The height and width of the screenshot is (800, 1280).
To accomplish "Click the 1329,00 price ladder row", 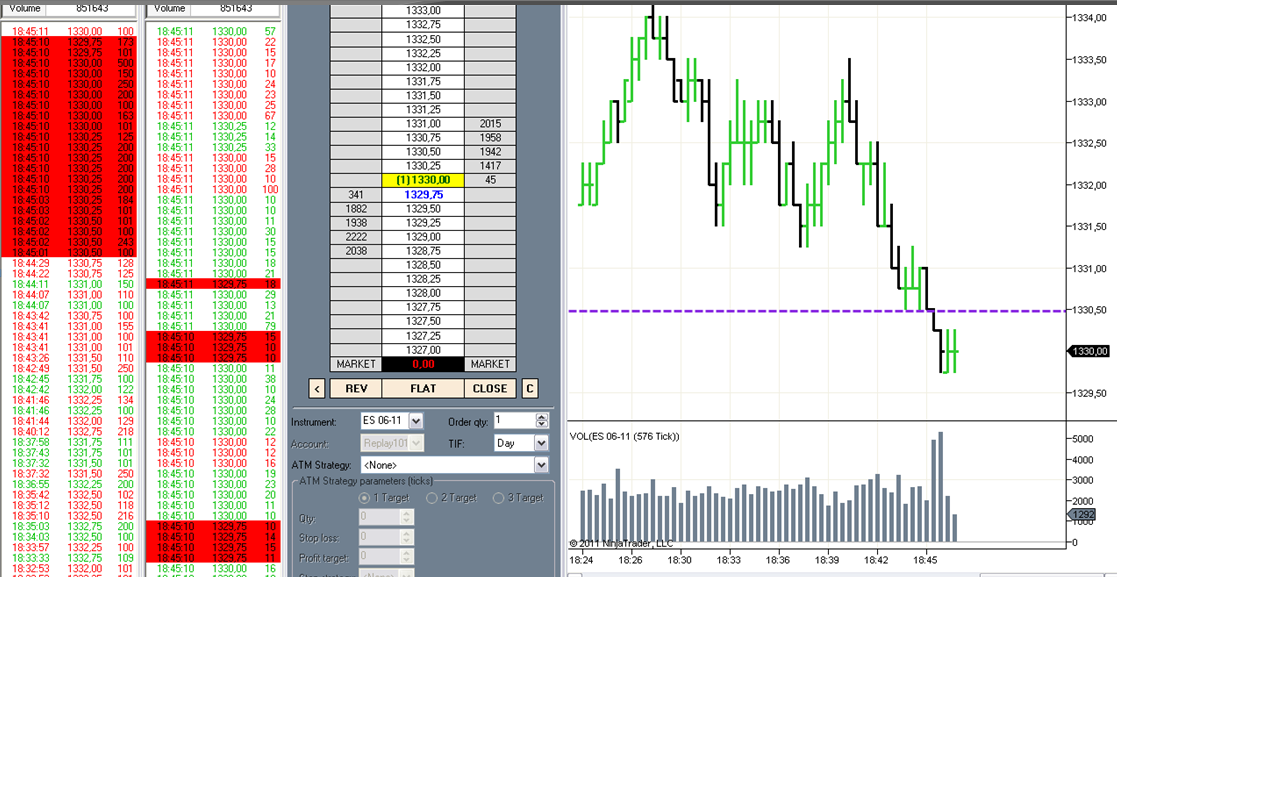I will (x=423, y=237).
